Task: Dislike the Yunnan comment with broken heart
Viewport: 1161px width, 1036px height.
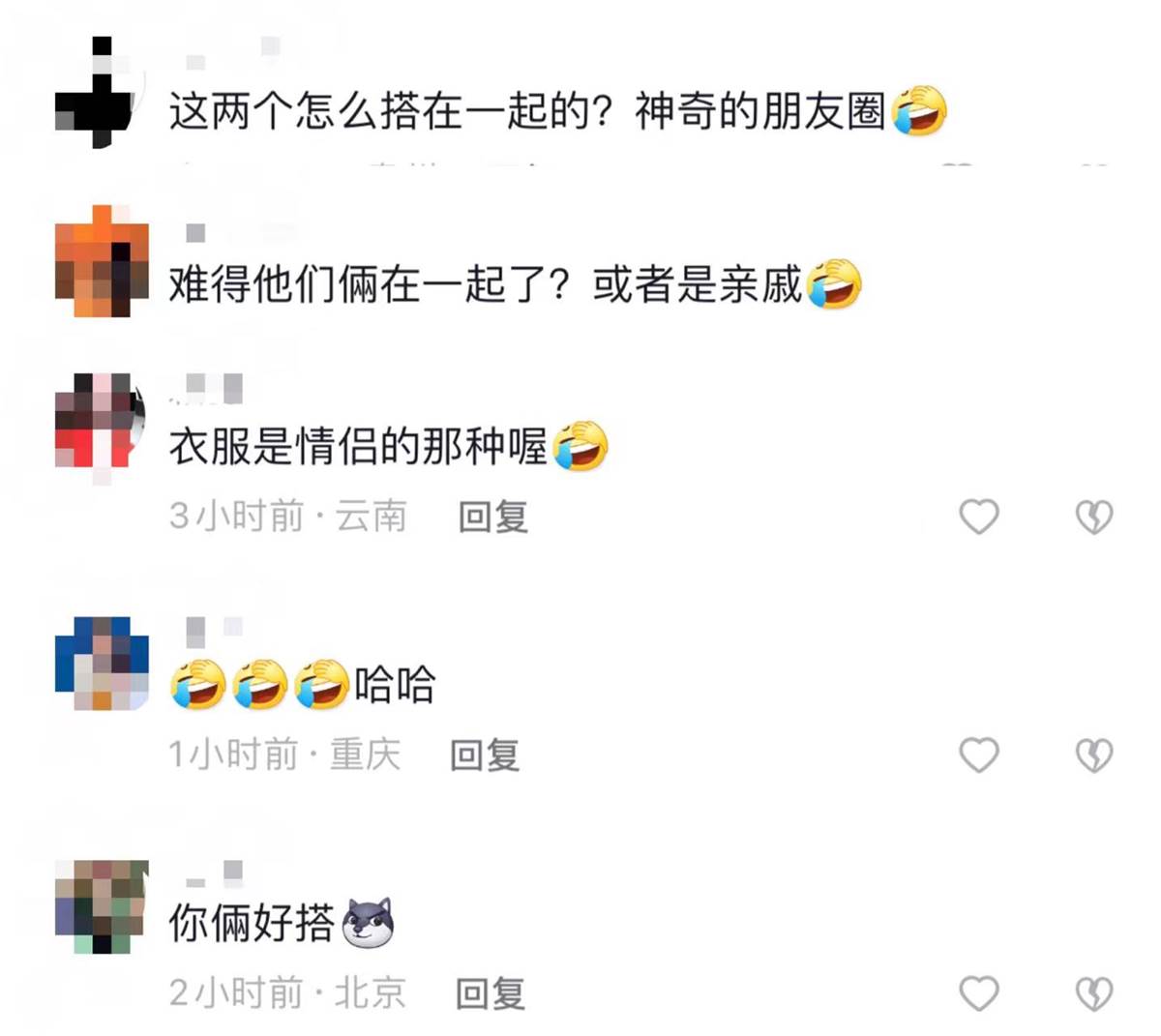Action: click(x=1094, y=518)
